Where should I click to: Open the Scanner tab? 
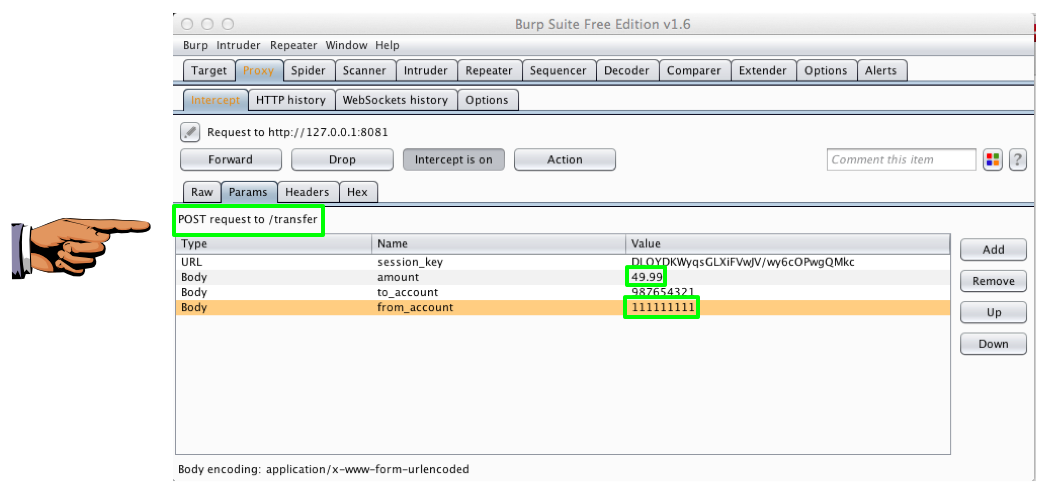365,70
